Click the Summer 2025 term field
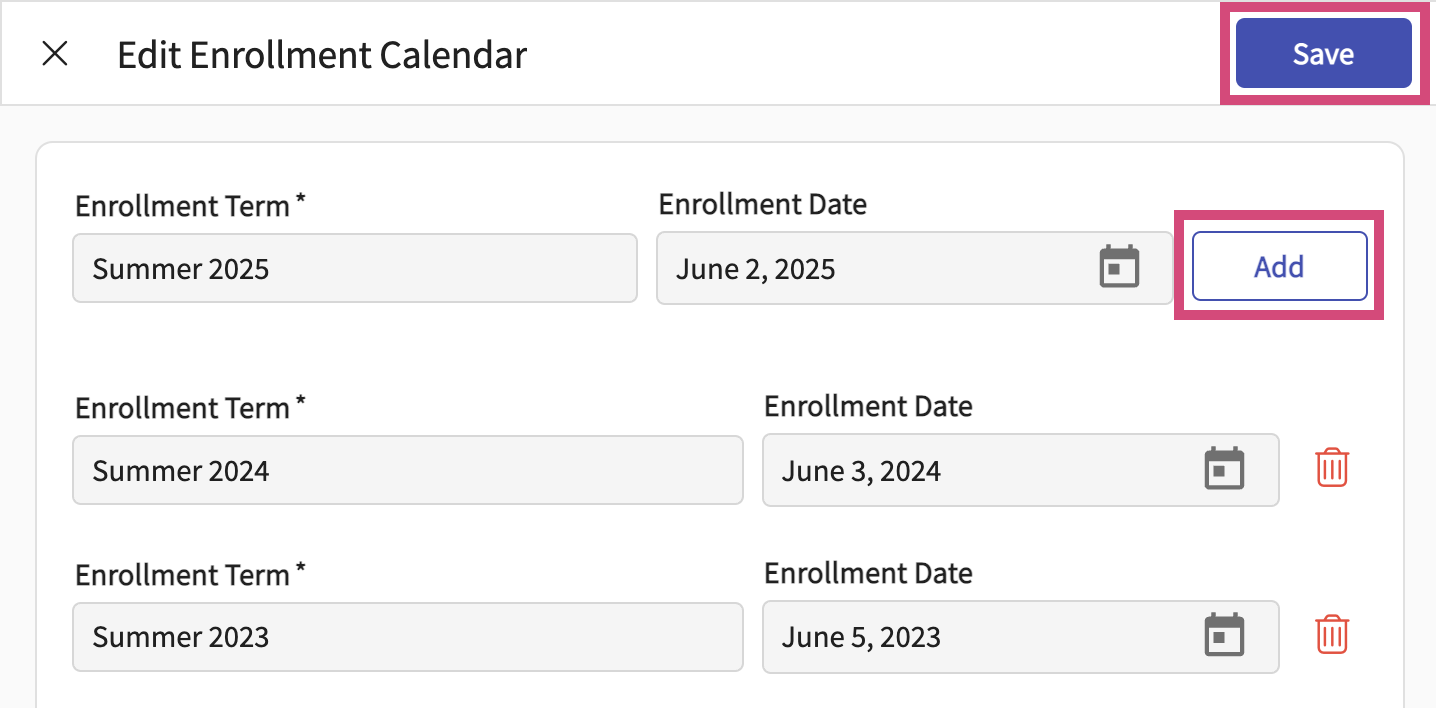 [354, 268]
